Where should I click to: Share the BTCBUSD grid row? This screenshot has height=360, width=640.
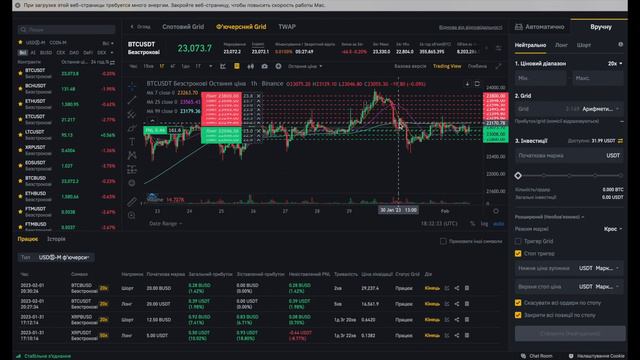tap(457, 288)
